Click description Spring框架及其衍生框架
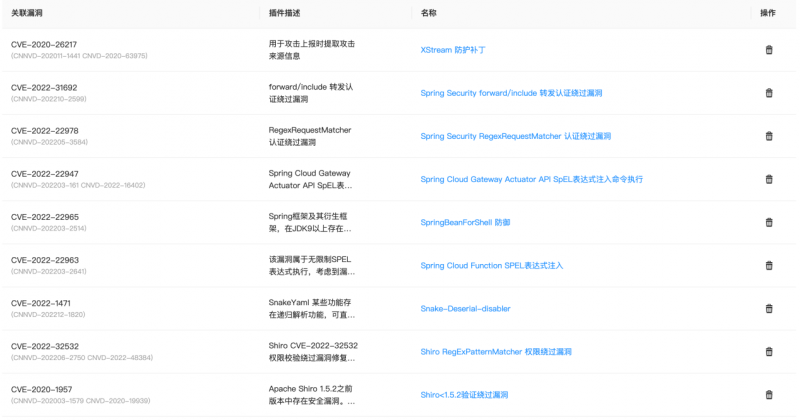 coord(310,223)
